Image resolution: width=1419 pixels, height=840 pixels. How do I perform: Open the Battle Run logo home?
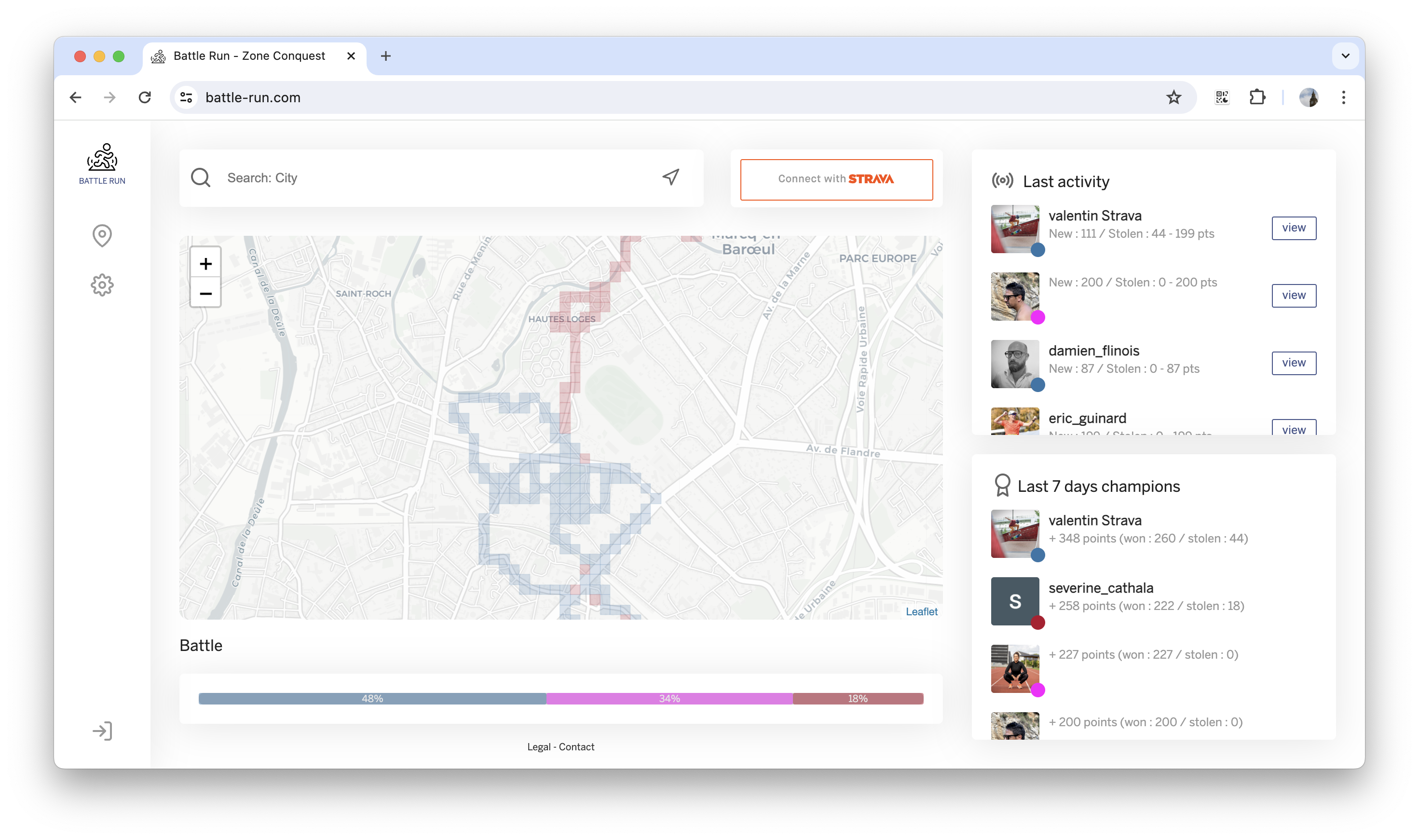(x=102, y=163)
